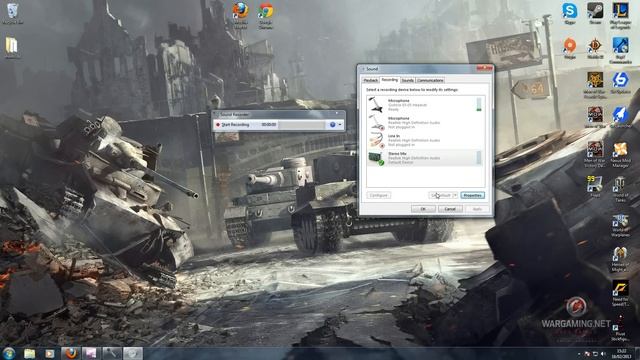Screen dimensions: 640x360
Task: Click the Sound Recorder level meter
Action: point(302,124)
